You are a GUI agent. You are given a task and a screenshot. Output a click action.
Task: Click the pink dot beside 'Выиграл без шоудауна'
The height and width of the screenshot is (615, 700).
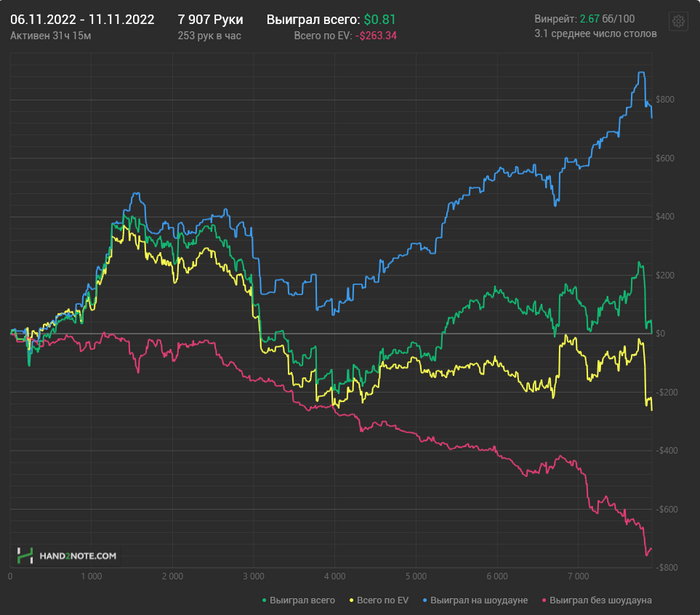coord(544,601)
